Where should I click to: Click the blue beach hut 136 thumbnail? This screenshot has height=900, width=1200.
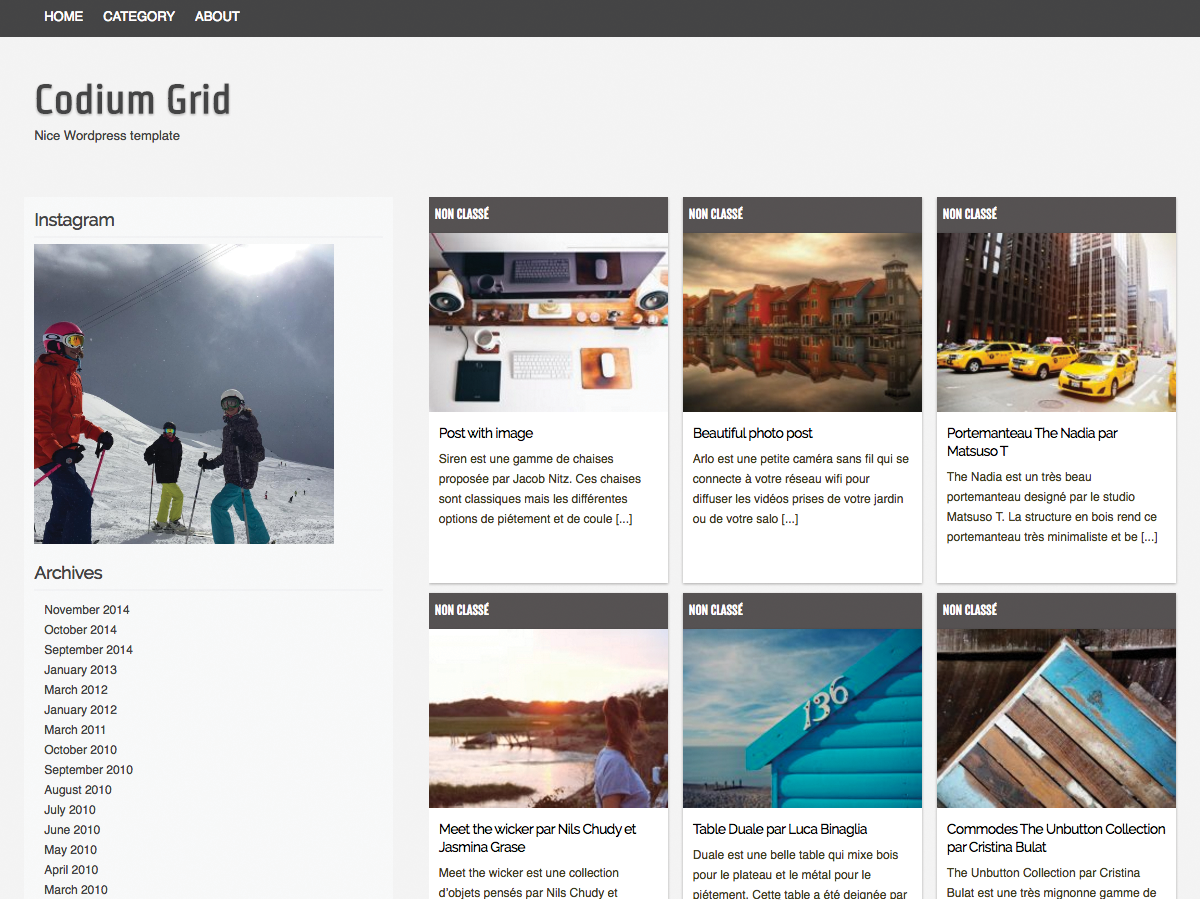802,718
